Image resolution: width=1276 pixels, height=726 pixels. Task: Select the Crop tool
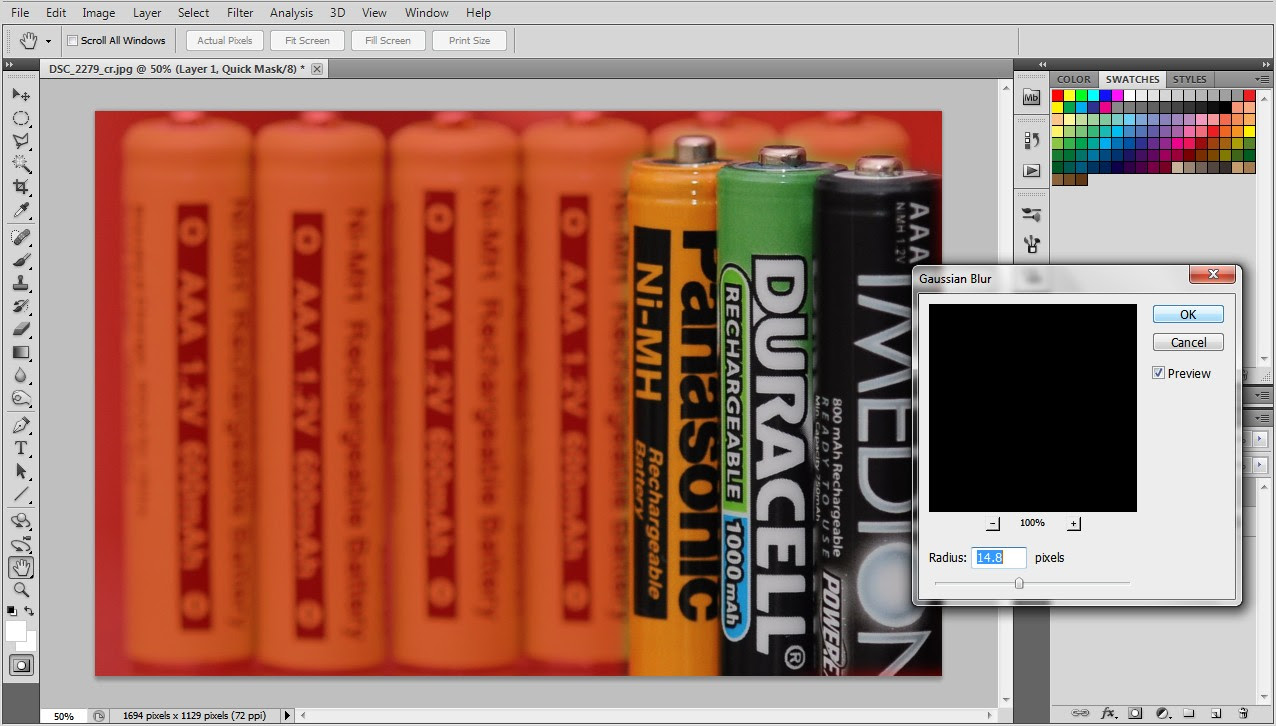coord(21,187)
